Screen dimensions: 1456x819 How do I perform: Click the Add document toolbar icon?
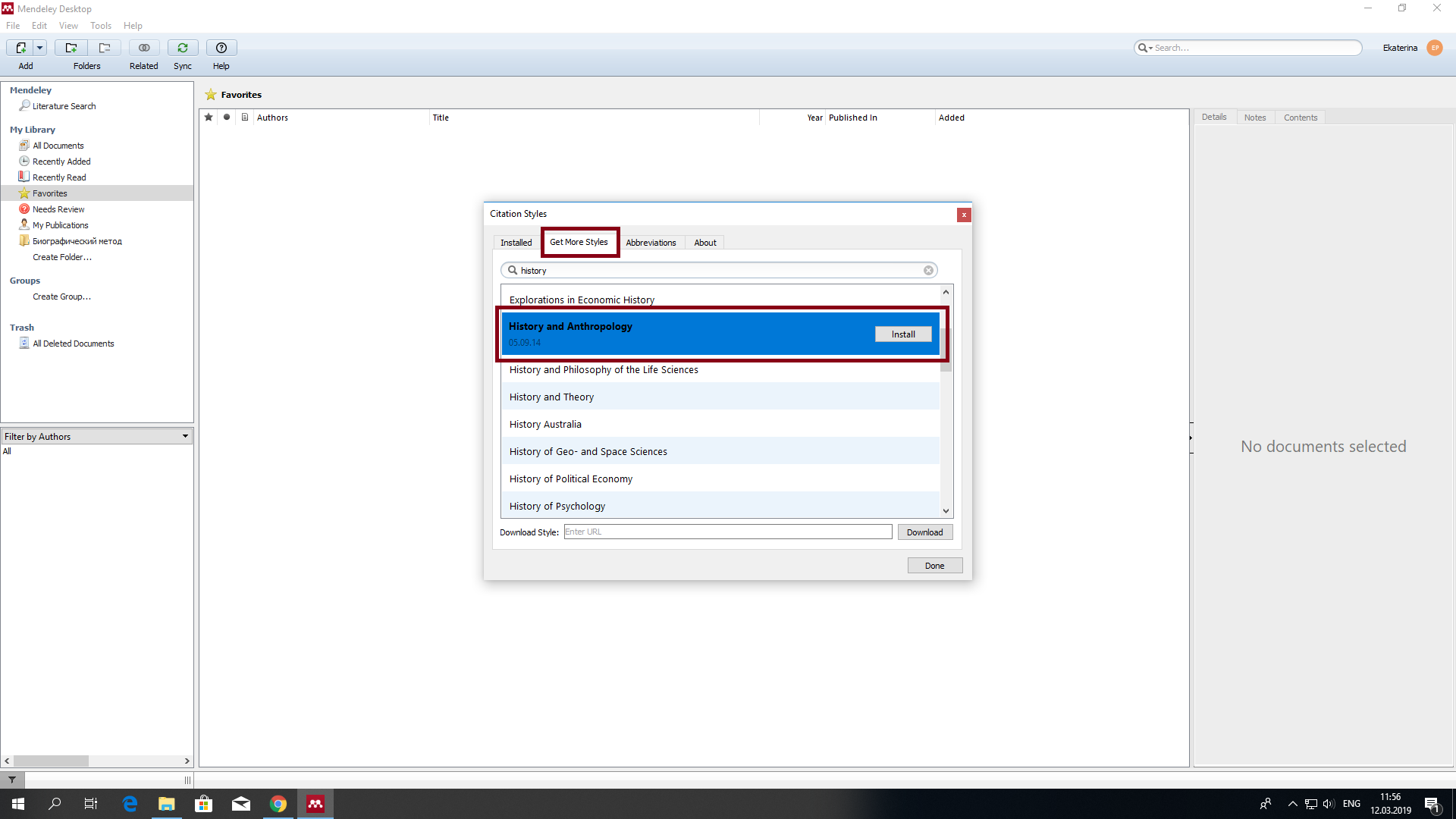pos(20,48)
